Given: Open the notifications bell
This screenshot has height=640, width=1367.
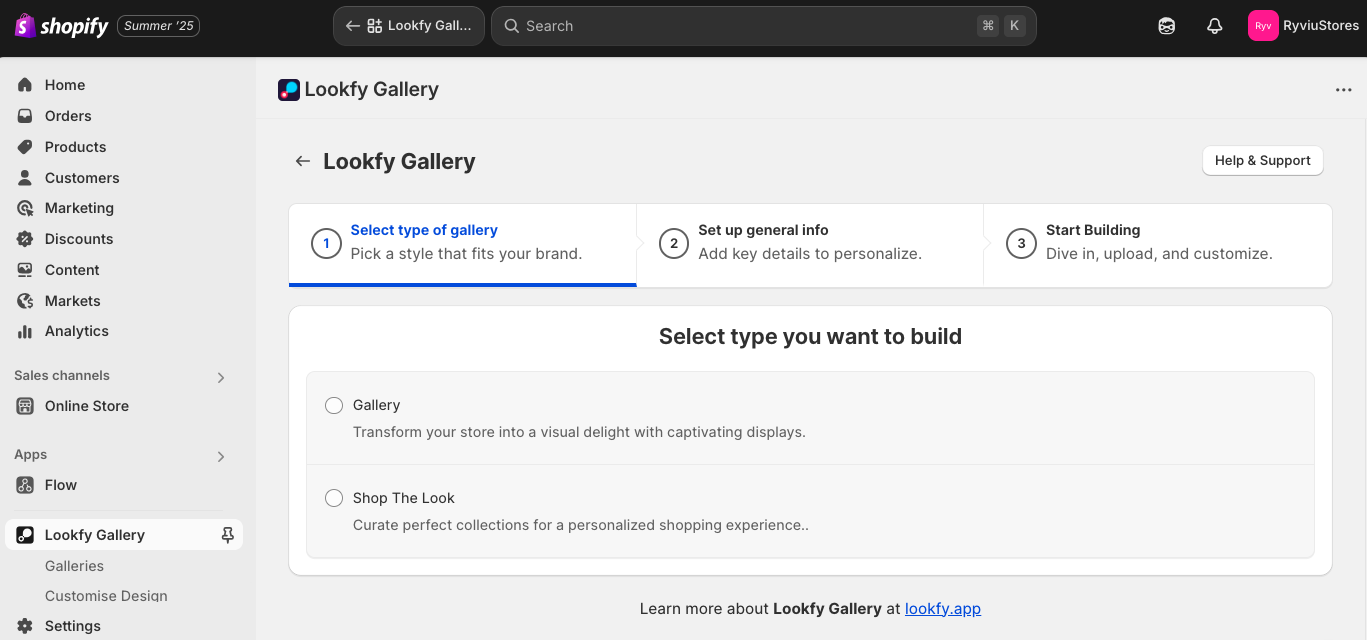Looking at the screenshot, I should [1215, 26].
